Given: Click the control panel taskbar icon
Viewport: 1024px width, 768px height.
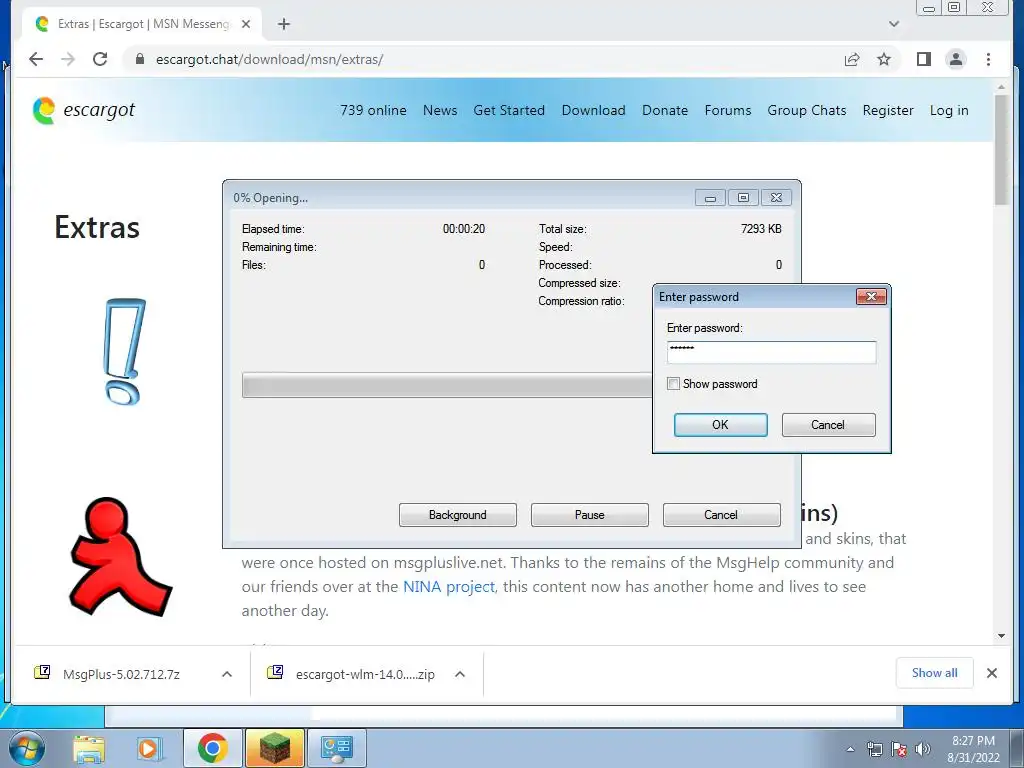Looking at the screenshot, I should tap(337, 748).
